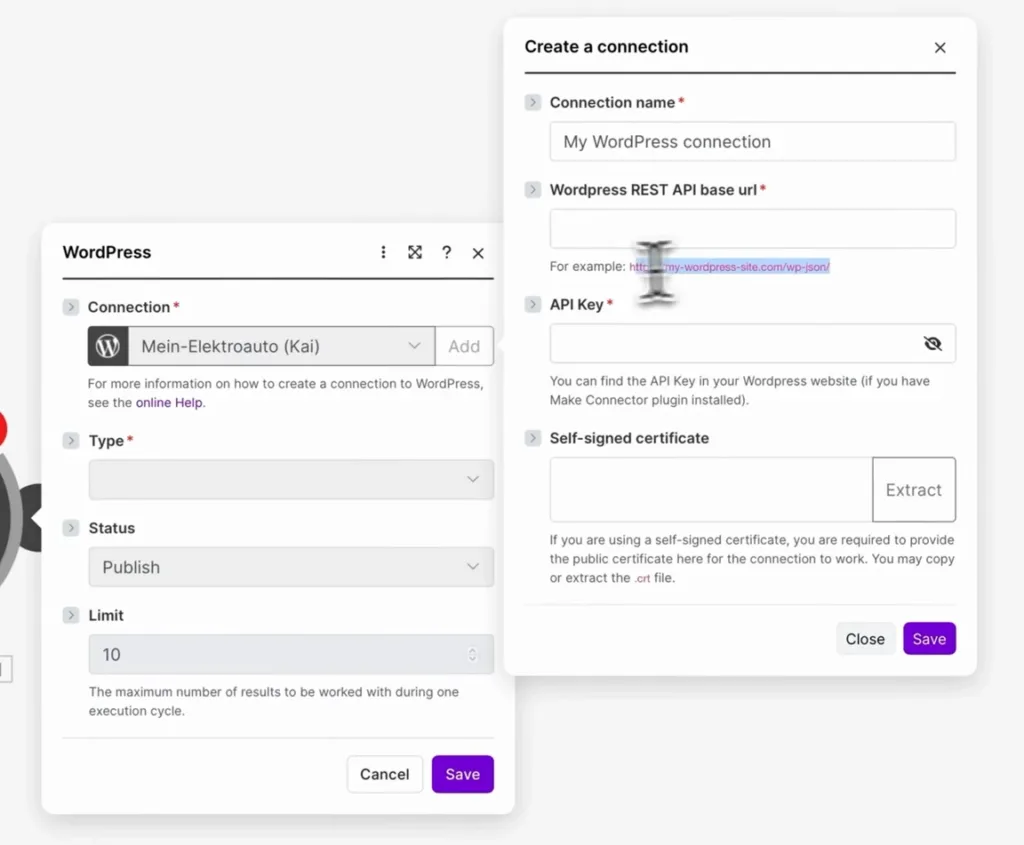Open the empty Type dropdown

291,479
